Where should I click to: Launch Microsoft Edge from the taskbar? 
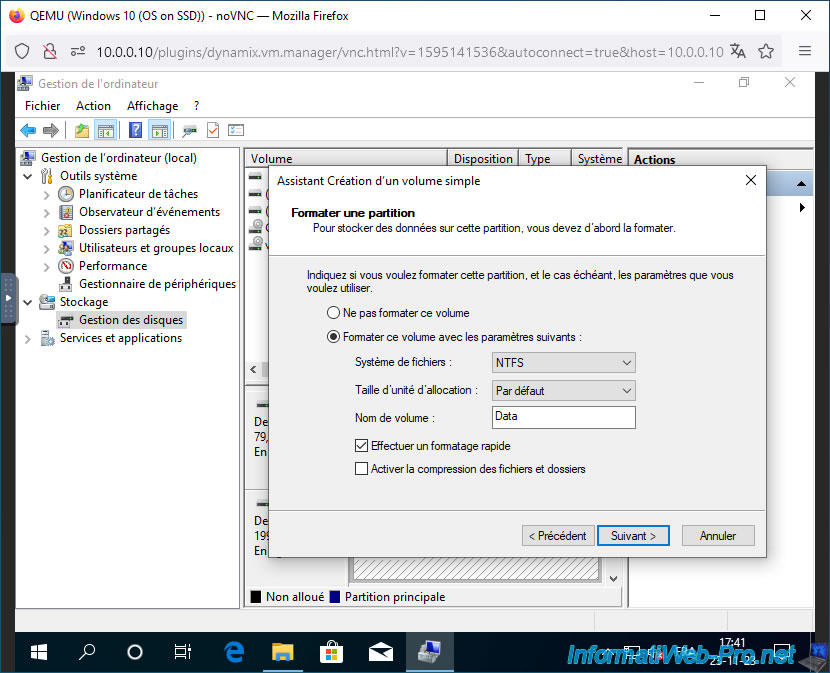(x=233, y=652)
